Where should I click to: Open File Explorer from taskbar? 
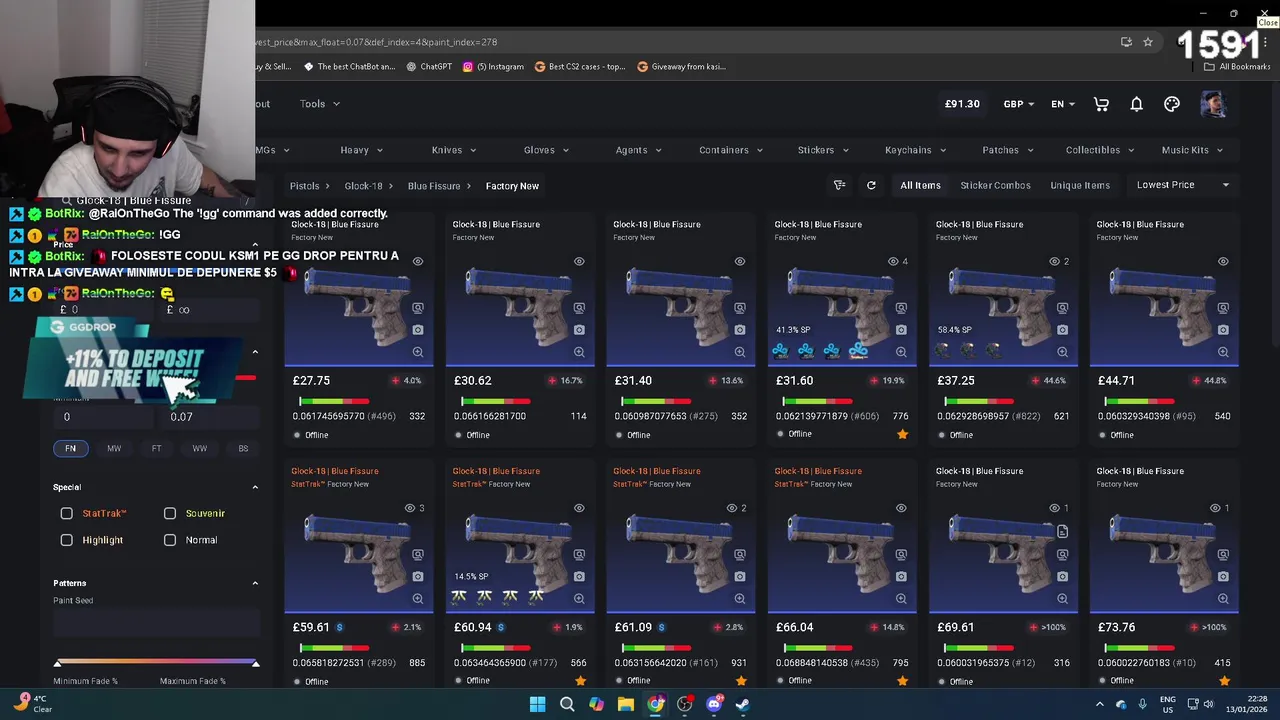click(626, 704)
